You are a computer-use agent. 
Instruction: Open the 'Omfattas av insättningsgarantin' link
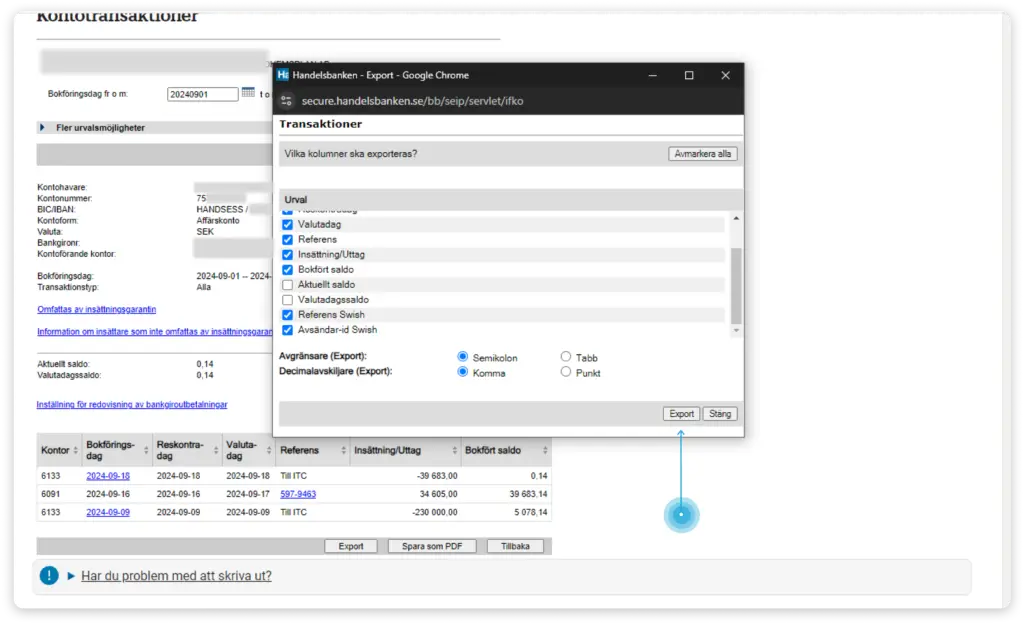97,309
